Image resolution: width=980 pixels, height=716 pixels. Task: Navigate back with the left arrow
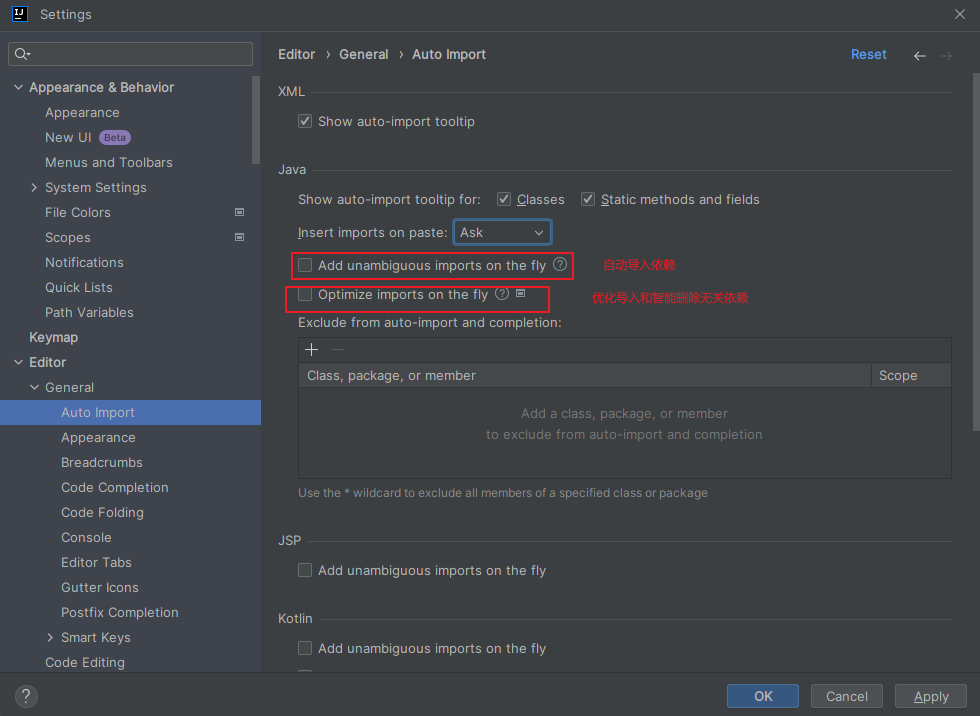coord(919,56)
